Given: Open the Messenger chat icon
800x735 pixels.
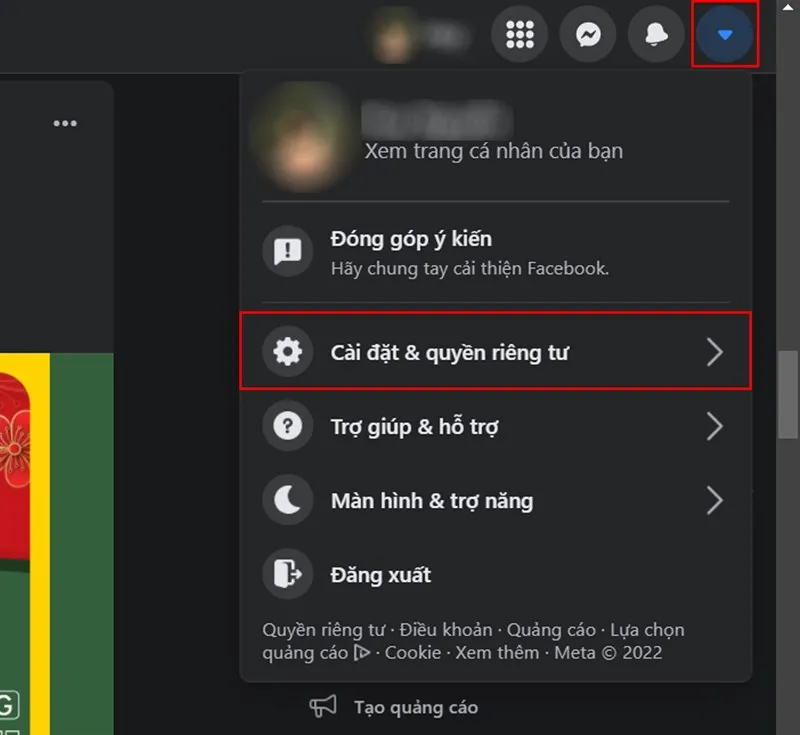Looking at the screenshot, I should [588, 35].
